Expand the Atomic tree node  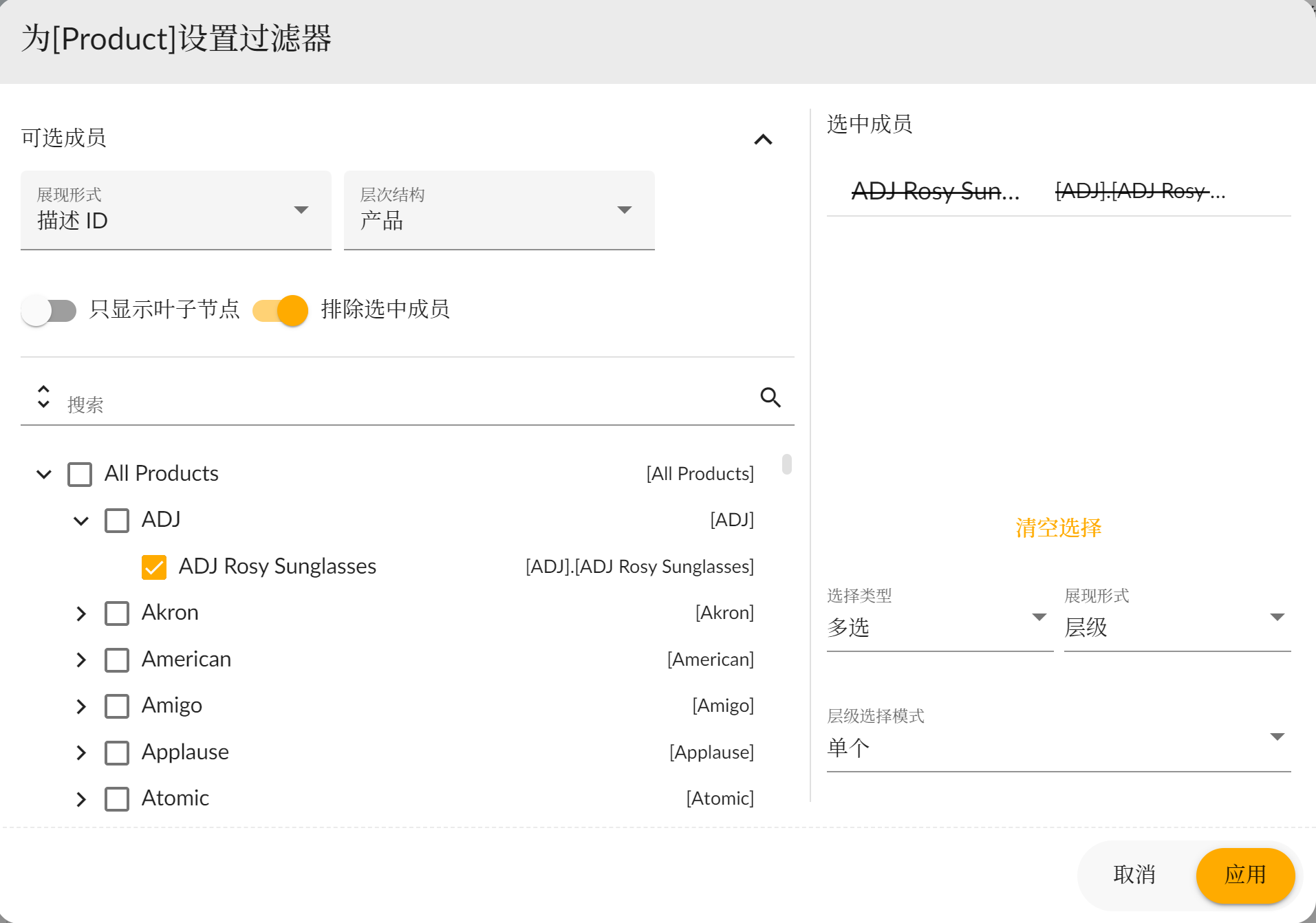[81, 799]
